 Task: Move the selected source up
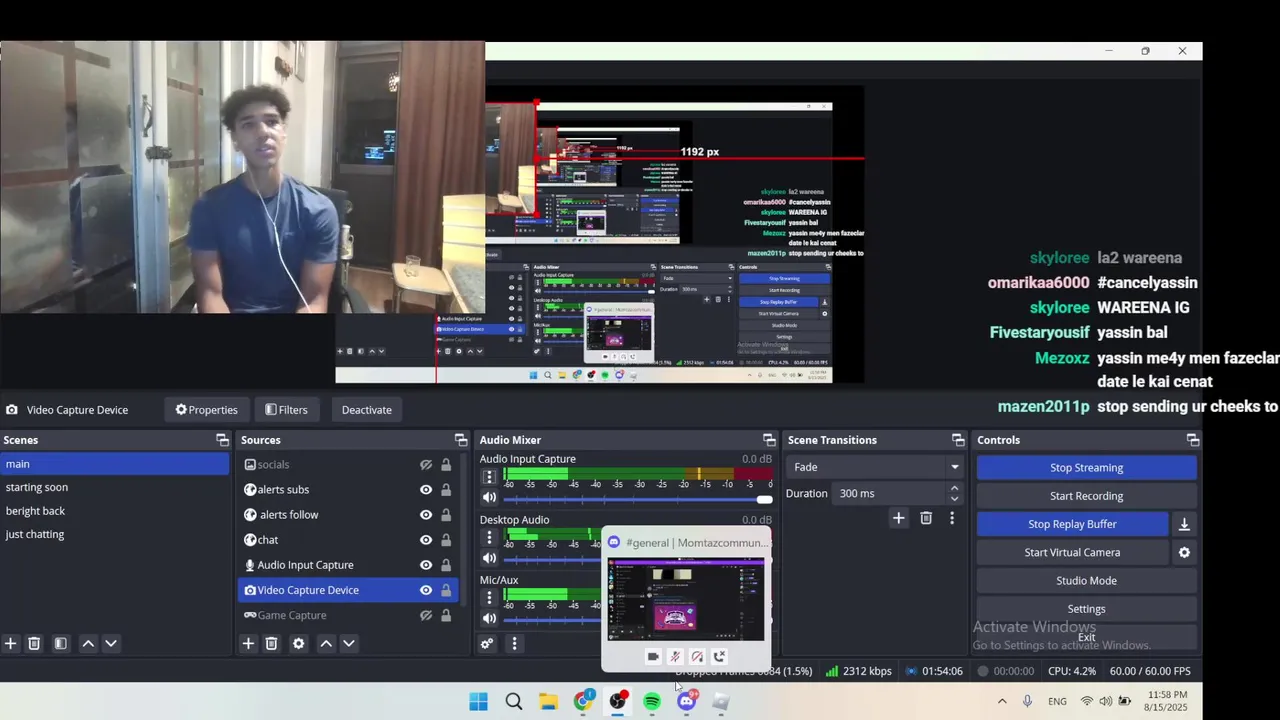326,644
